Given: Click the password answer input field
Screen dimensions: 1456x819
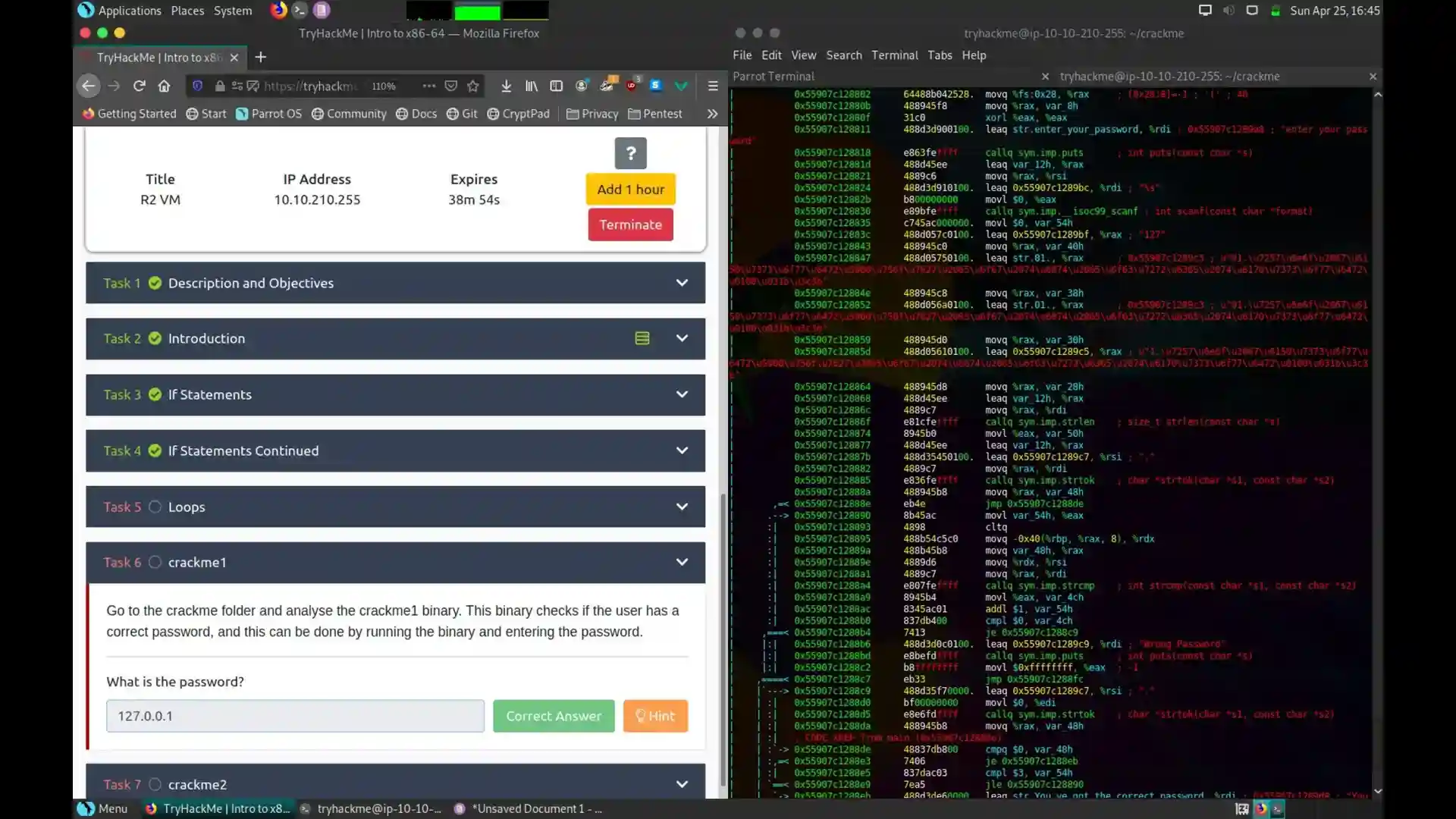Looking at the screenshot, I should point(295,716).
